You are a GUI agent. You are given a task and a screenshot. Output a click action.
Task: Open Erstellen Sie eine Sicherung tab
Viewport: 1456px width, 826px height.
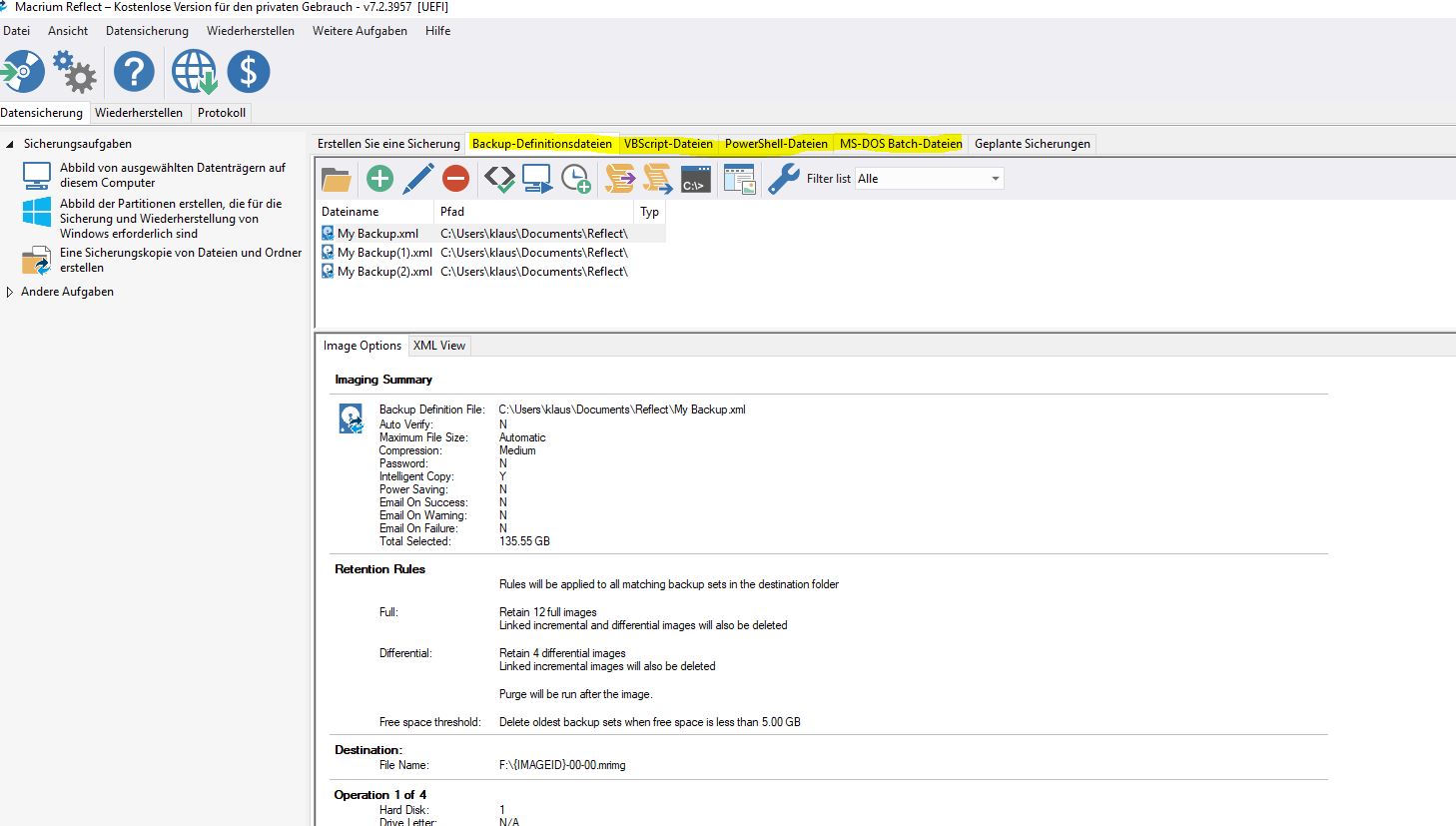pos(388,144)
